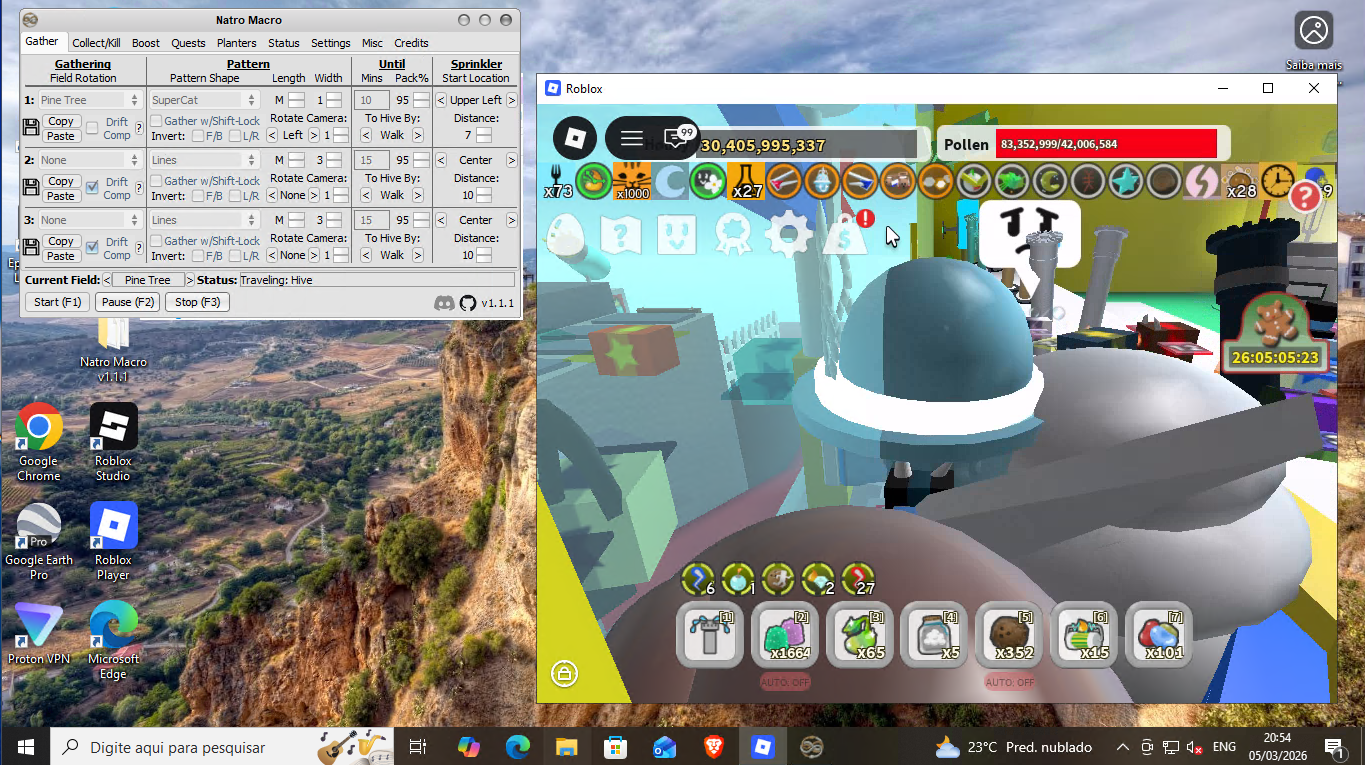Screen dimensions: 1365x765
Task: Disable Drift Comp for gathering field 2
Action: (92, 187)
